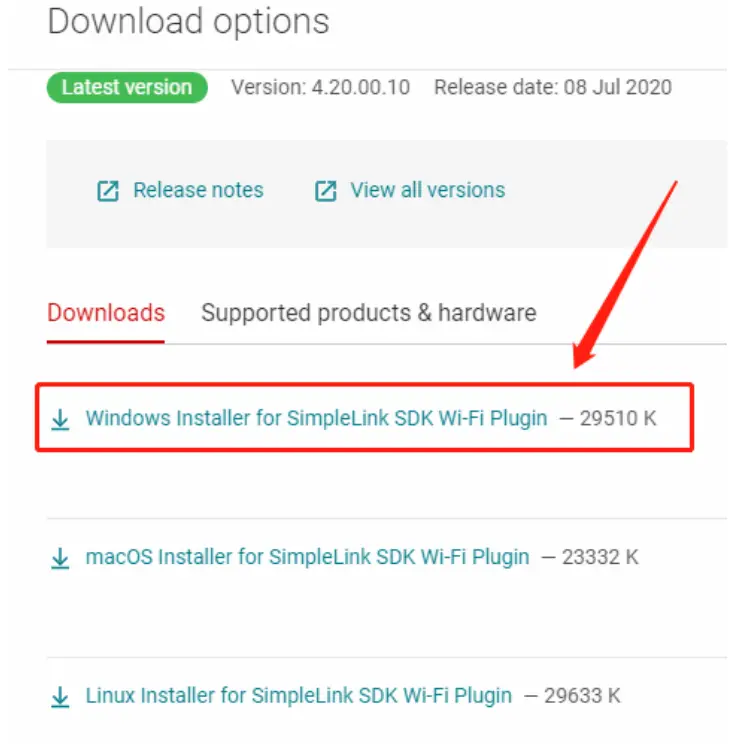Open the View all versions link

click(427, 190)
